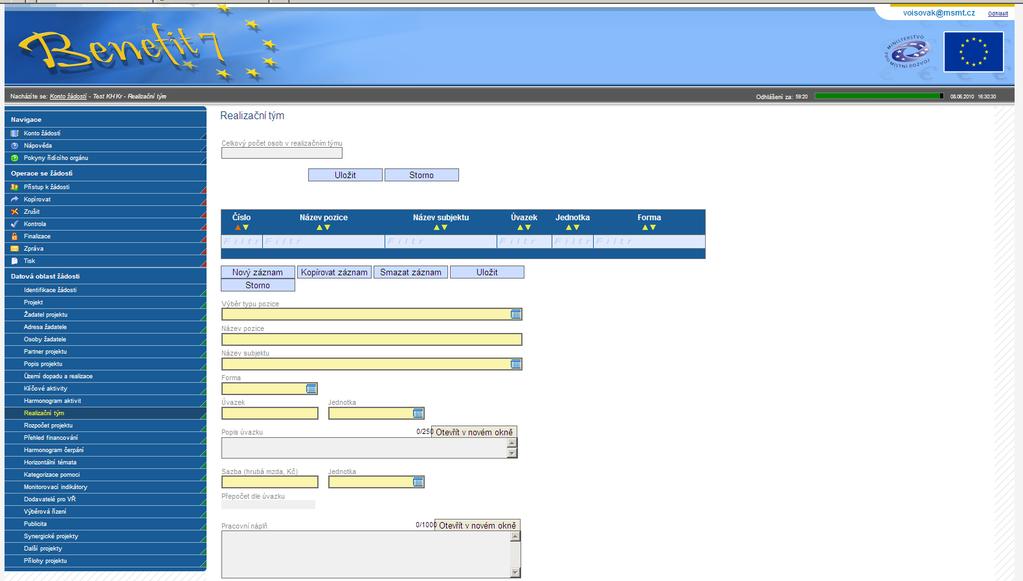Click the European Union flag logo
Image resolution: width=1023 pixels, height=581 pixels.
point(973,52)
